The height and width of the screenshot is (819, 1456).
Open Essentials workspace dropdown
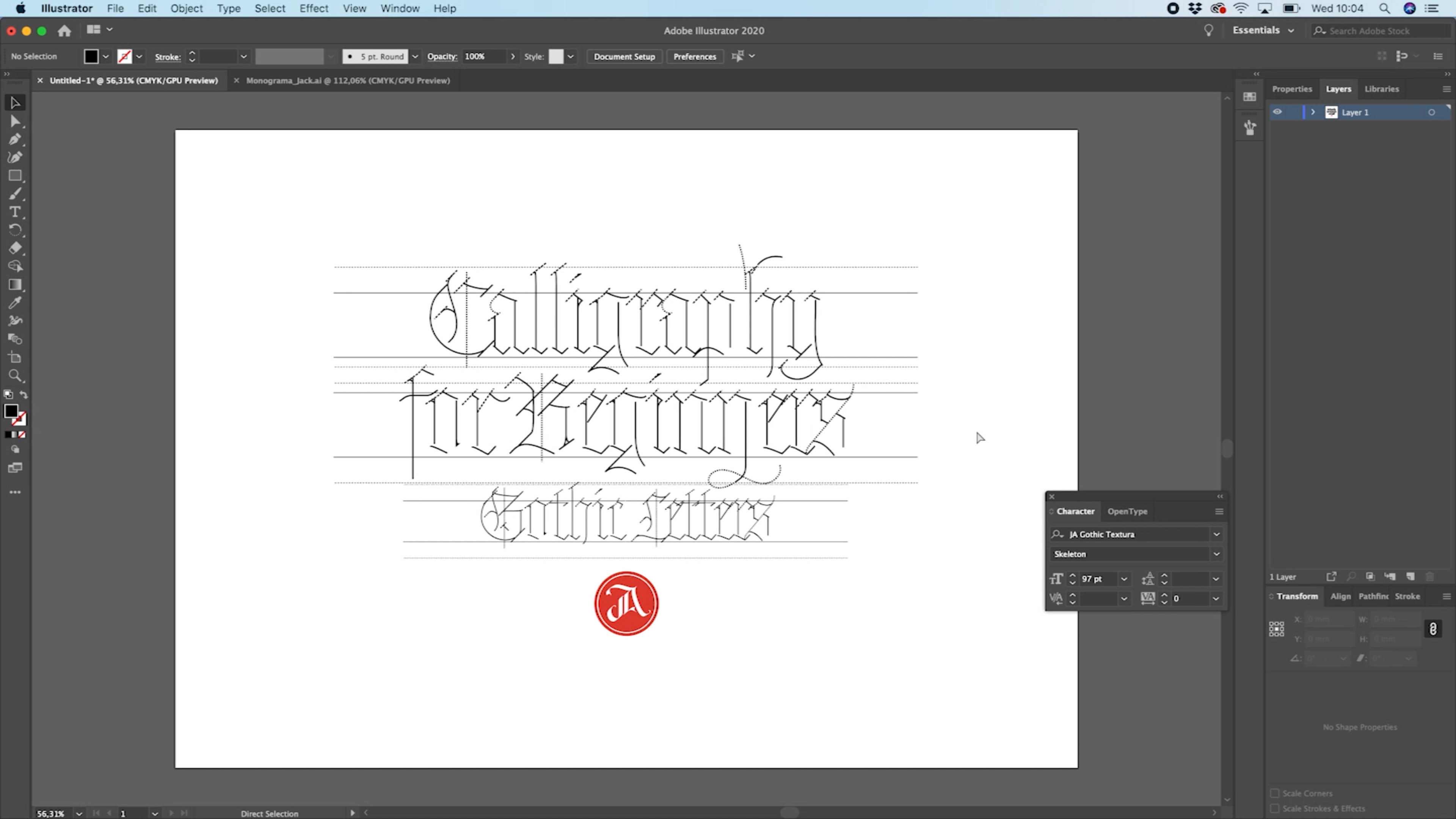click(x=1263, y=30)
